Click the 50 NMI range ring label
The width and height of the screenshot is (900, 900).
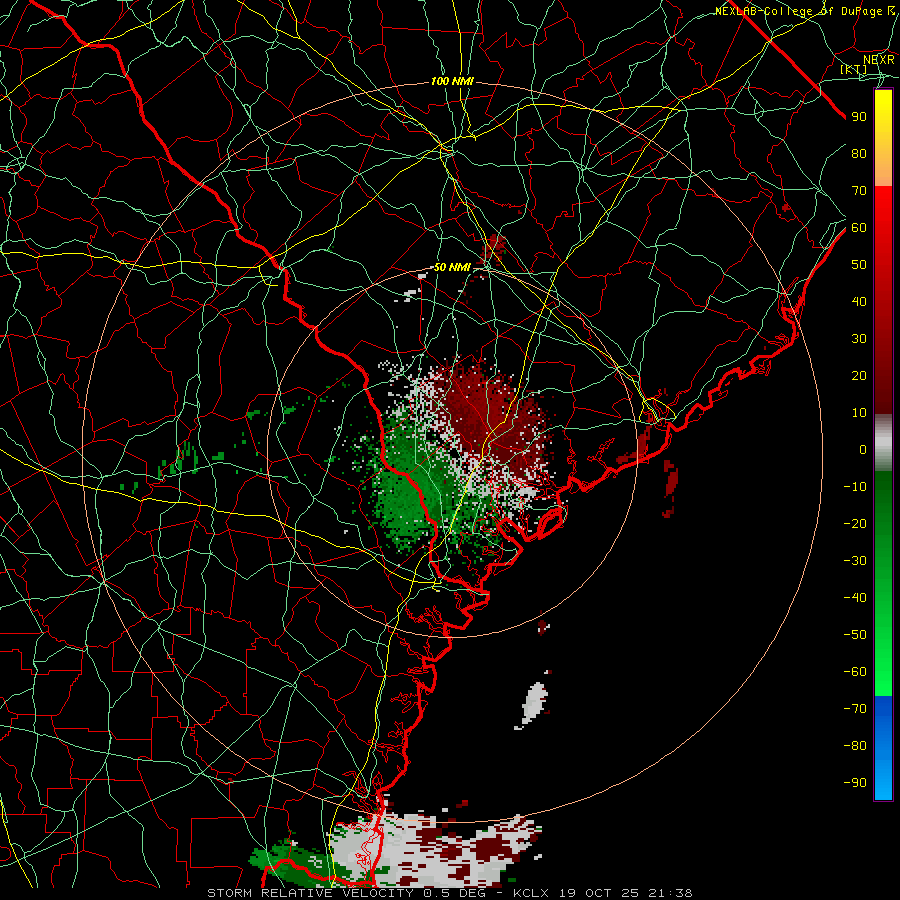coord(452,267)
